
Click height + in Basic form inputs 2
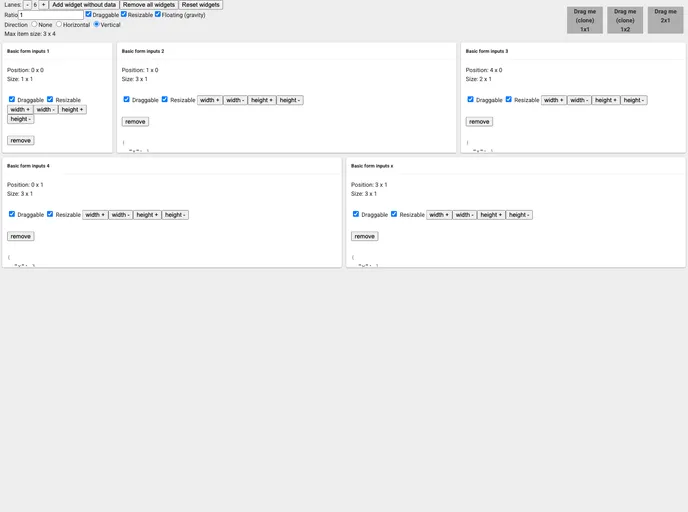tap(262, 100)
